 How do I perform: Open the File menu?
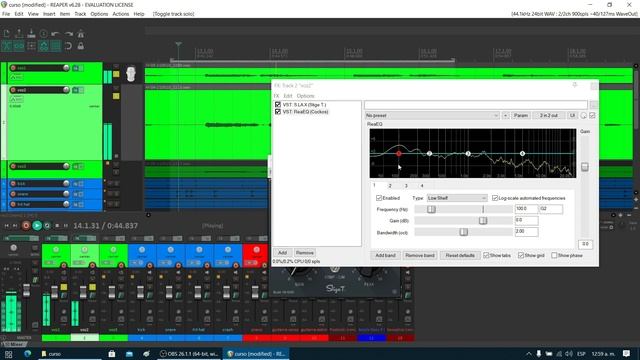point(6,14)
